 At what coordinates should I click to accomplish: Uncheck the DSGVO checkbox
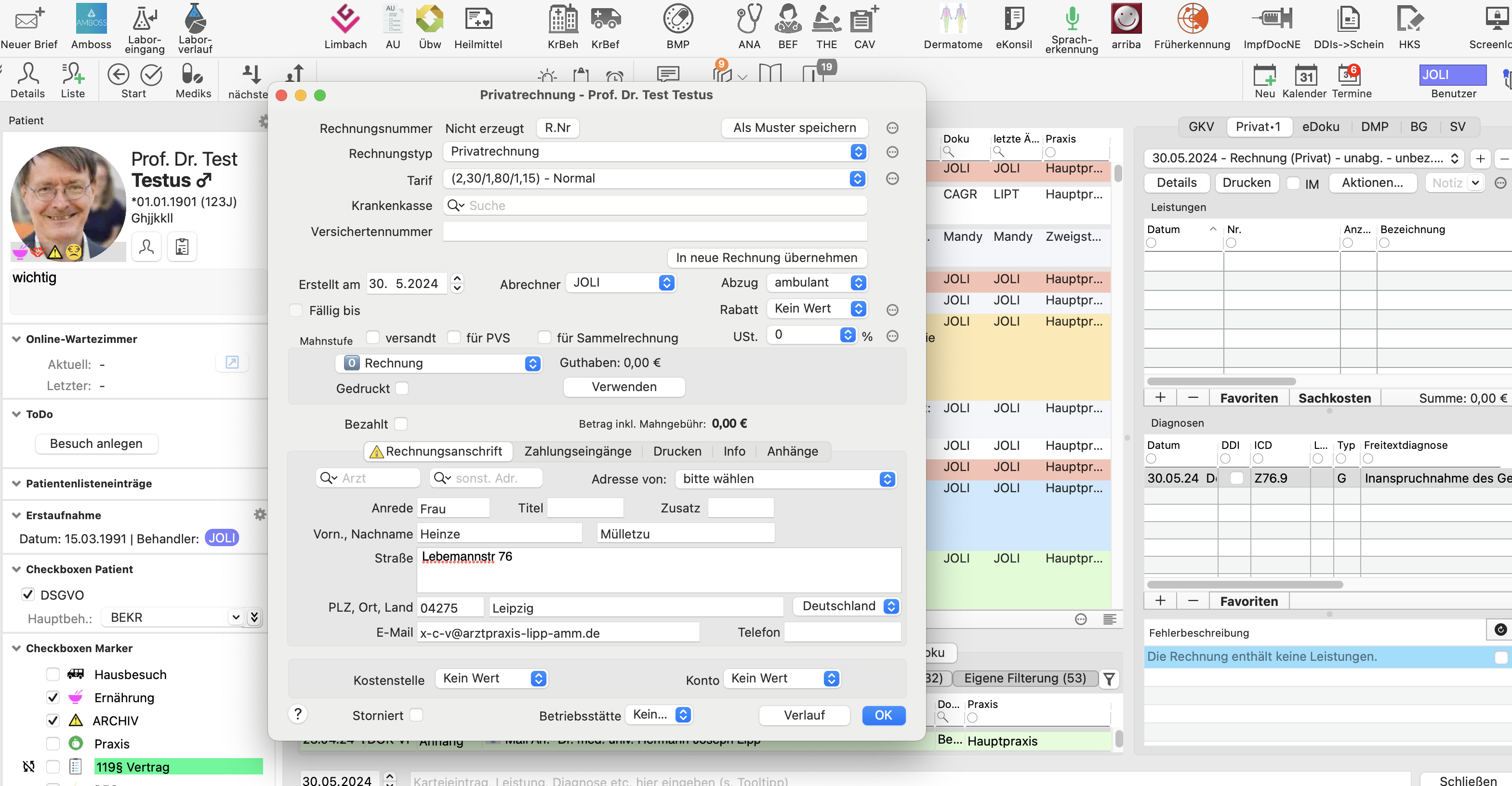[x=27, y=595]
